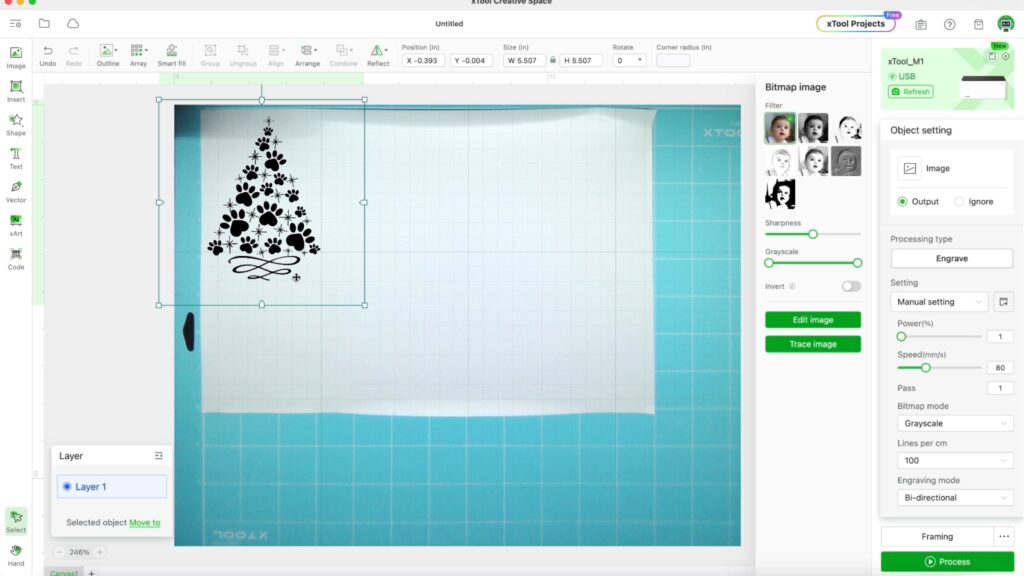
Task: Open the Image import tool in sidebar
Action: click(16, 57)
